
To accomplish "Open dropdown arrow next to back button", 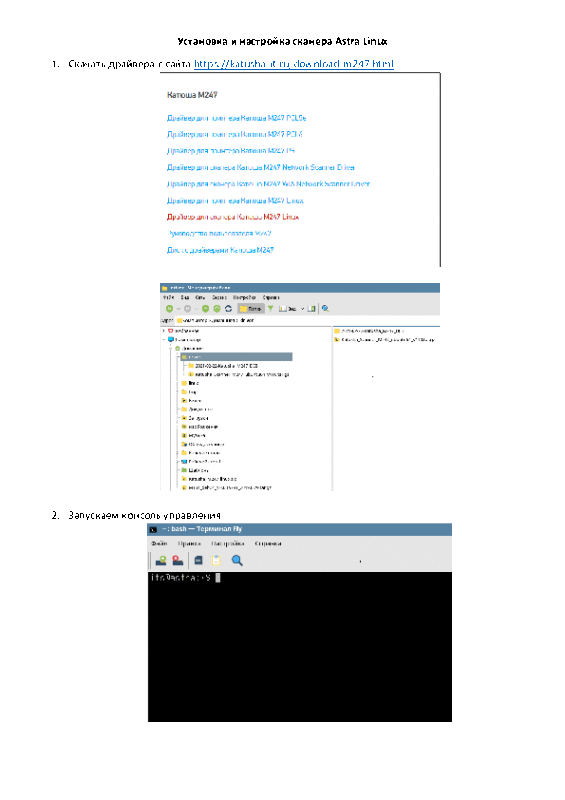I will (x=179, y=309).
